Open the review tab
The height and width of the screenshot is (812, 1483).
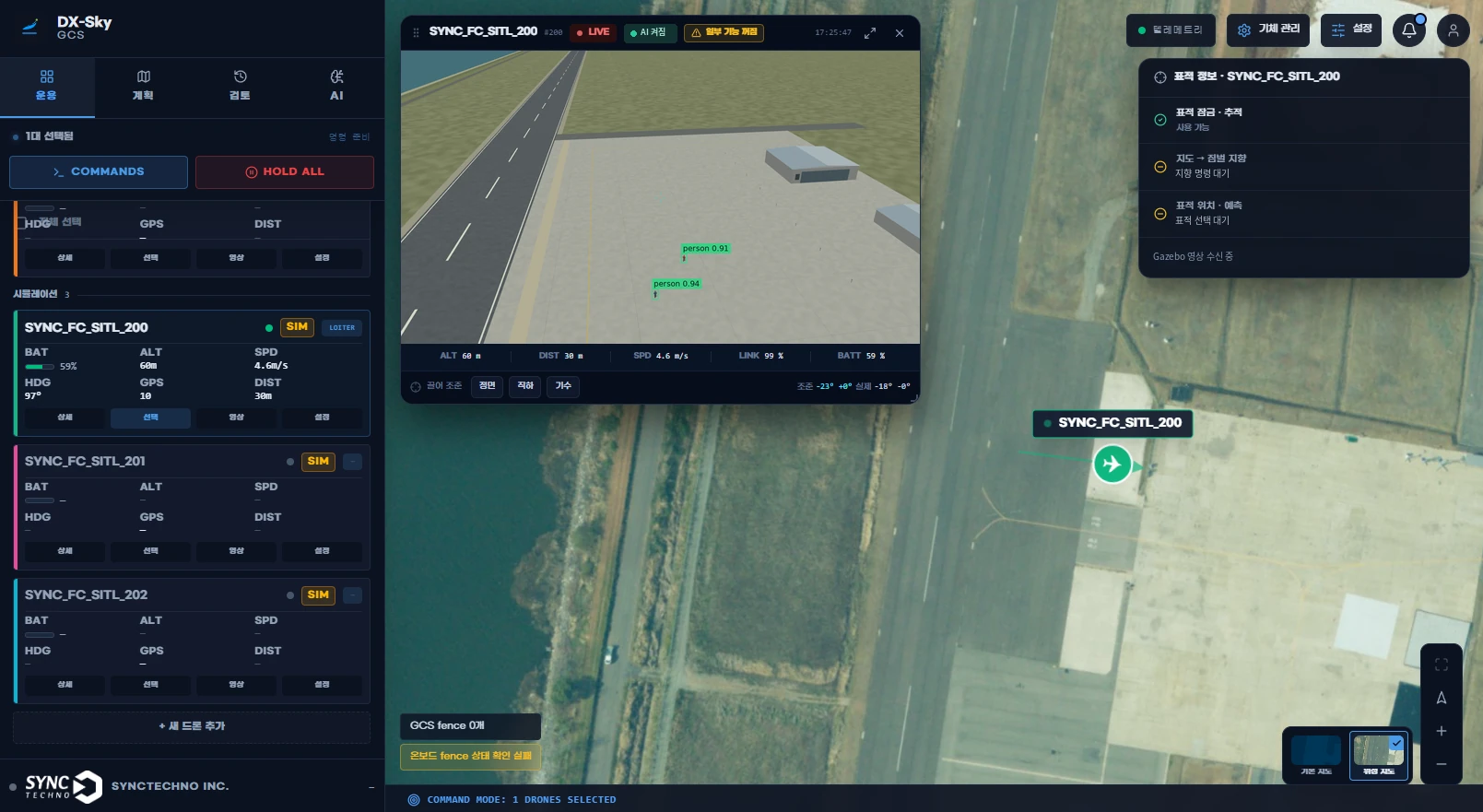(x=240, y=86)
